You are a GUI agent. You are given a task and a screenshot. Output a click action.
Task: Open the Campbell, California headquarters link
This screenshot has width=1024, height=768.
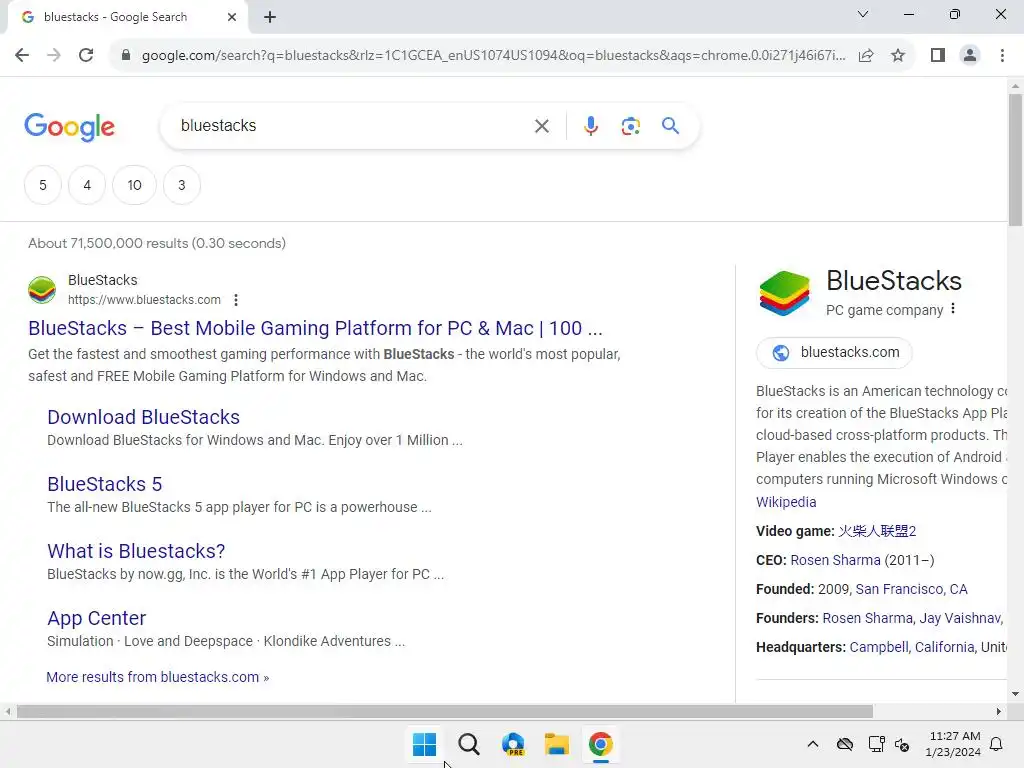click(912, 647)
